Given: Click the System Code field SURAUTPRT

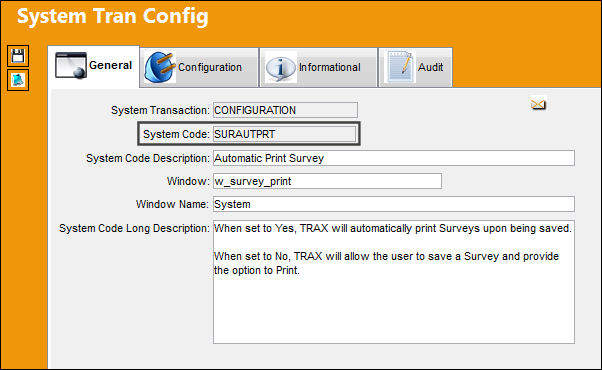Looking at the screenshot, I should [284, 134].
